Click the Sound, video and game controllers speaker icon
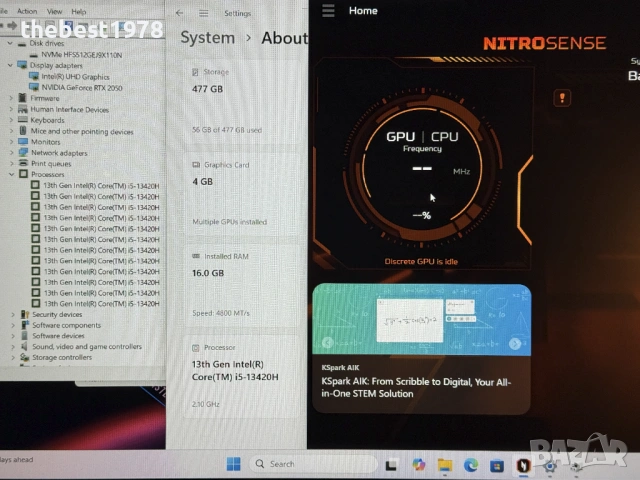Image resolution: width=640 pixels, height=480 pixels. pos(24,346)
